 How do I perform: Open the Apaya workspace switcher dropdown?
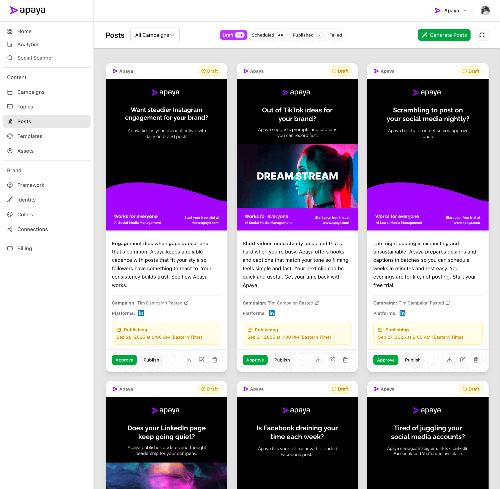pos(451,11)
